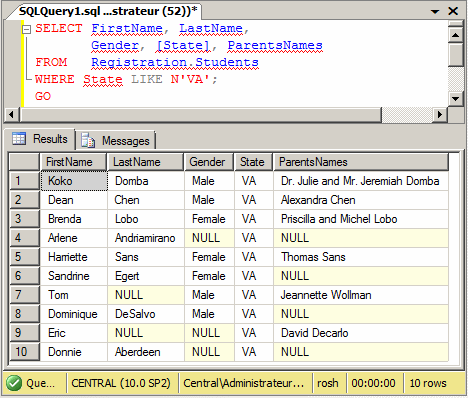
Task: Select row 6 via row header
Action: tap(24, 276)
